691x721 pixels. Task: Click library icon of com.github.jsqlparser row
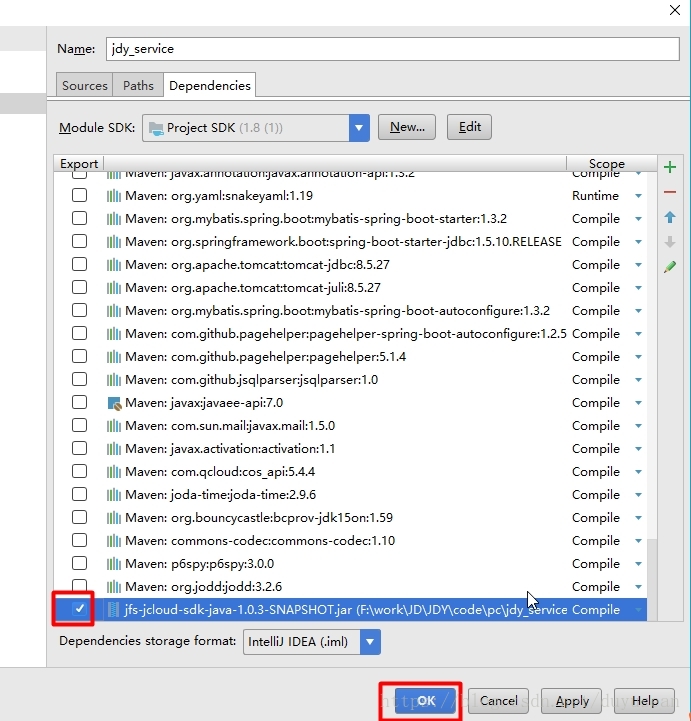click(114, 380)
